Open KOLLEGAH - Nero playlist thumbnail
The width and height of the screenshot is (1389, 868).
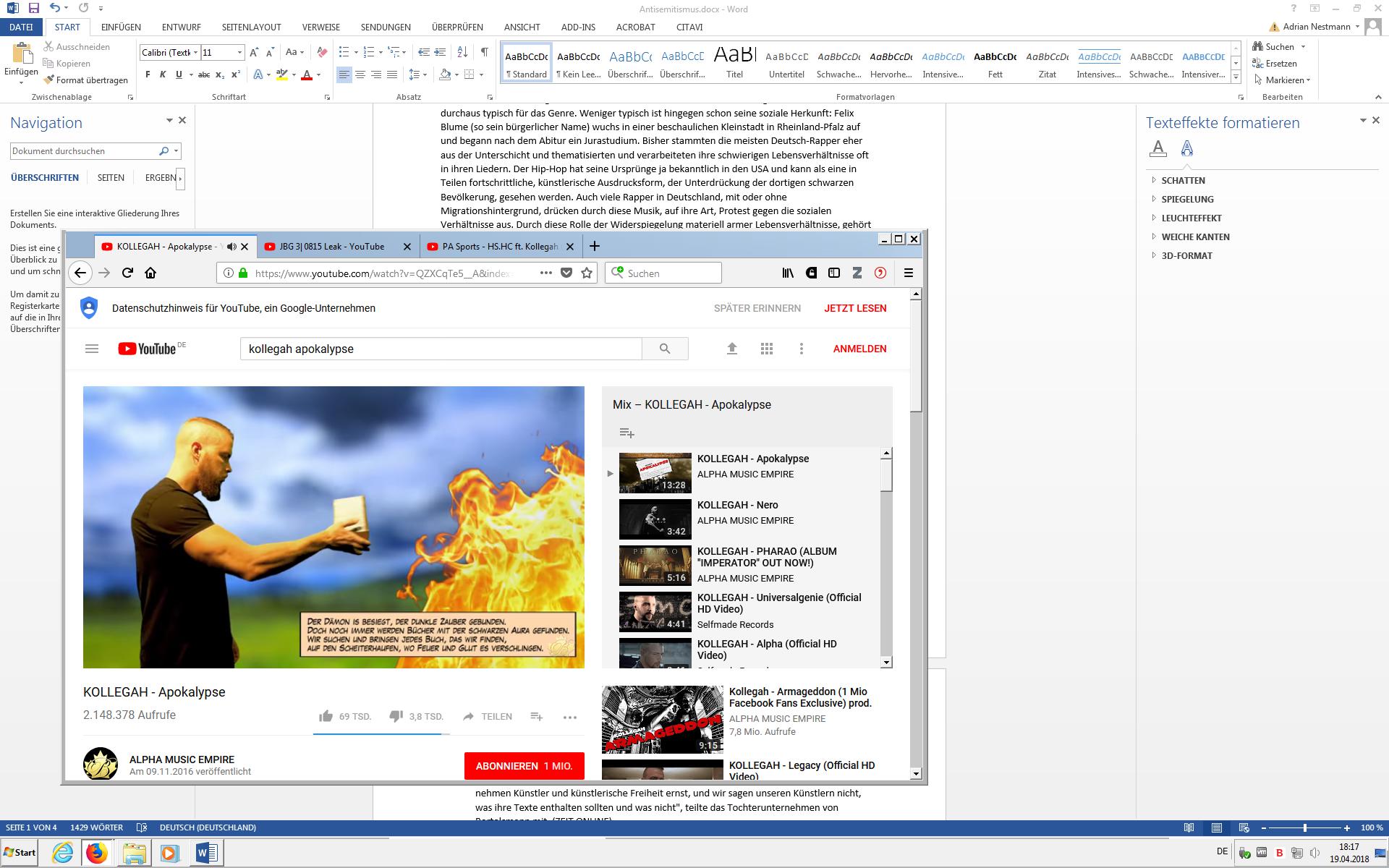[x=655, y=519]
